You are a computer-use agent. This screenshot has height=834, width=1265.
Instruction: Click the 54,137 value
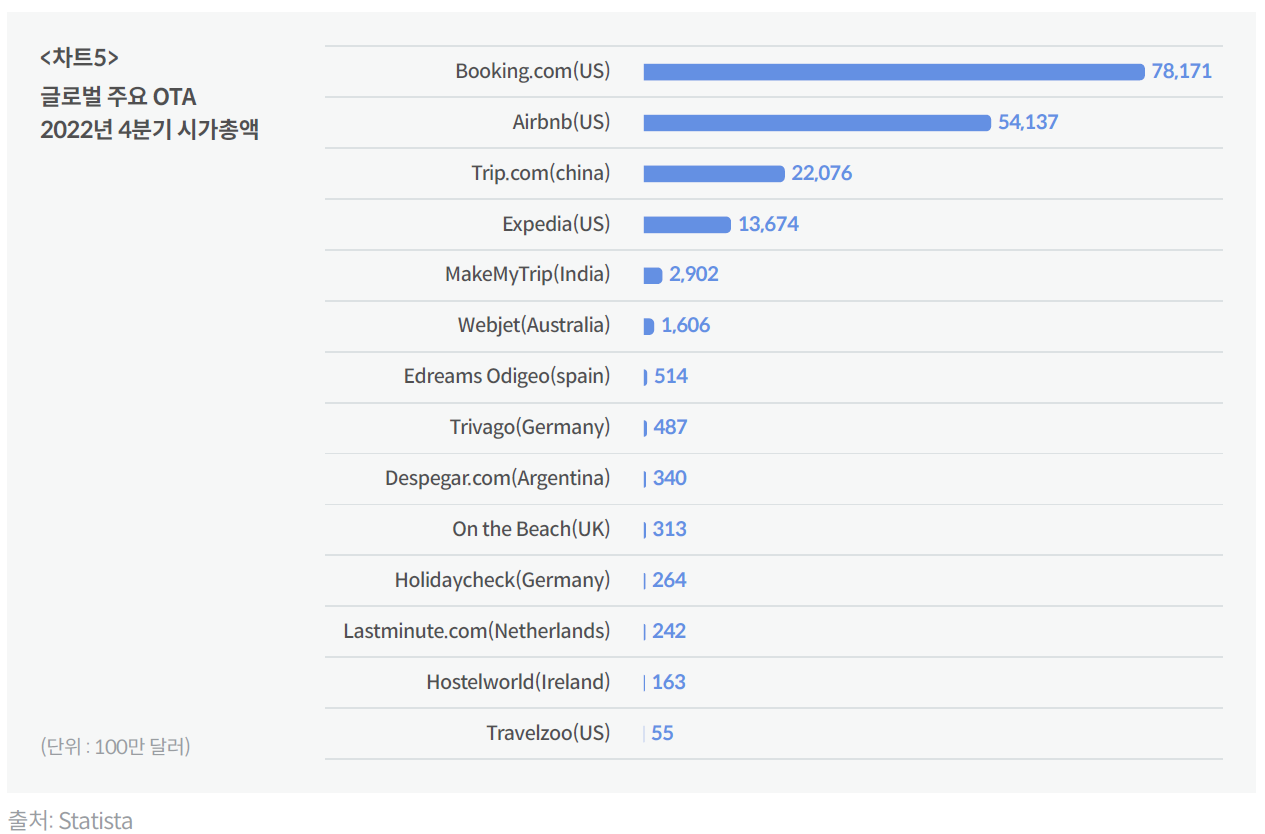(1028, 122)
